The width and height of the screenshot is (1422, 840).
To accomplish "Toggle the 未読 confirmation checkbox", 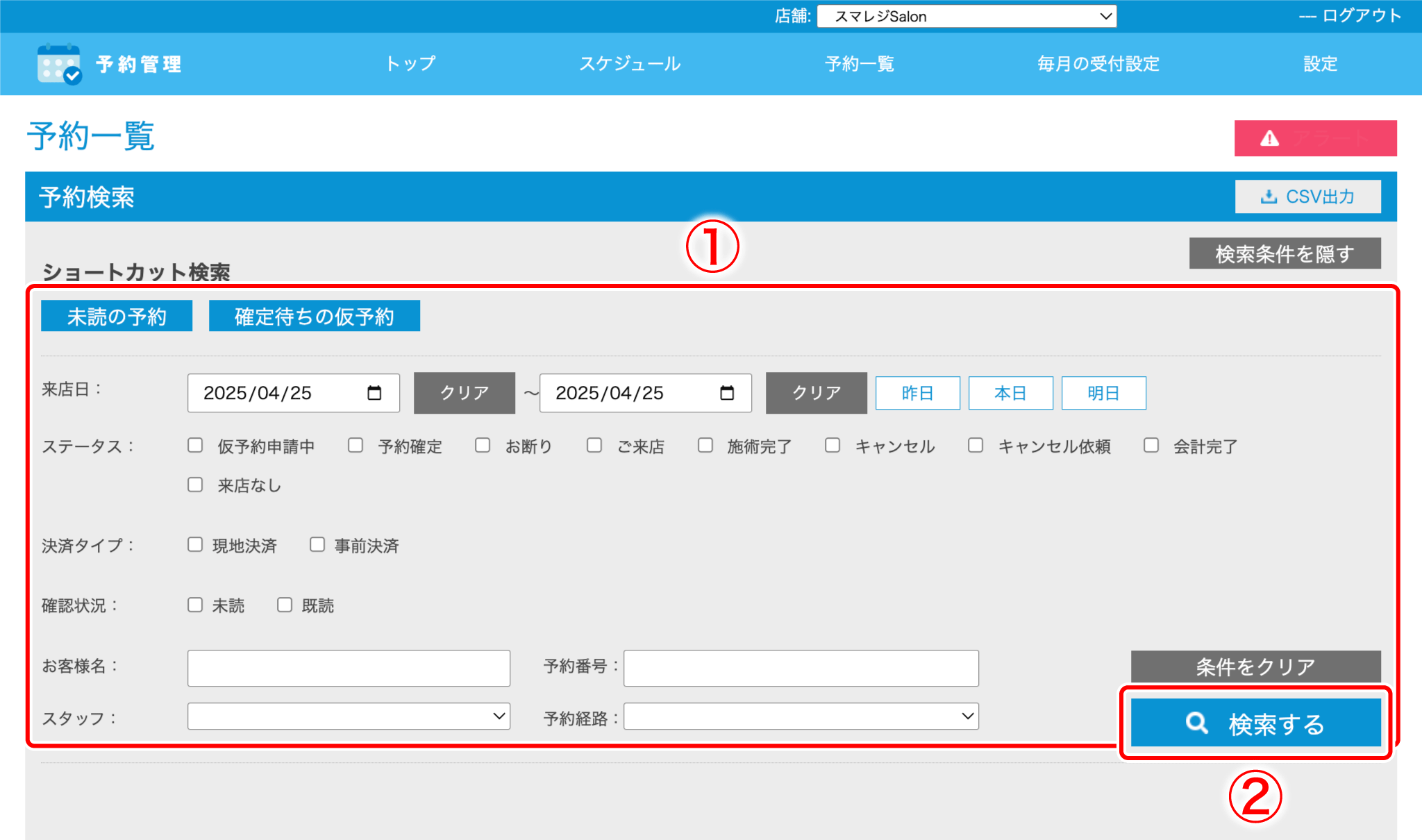I will pos(195,605).
